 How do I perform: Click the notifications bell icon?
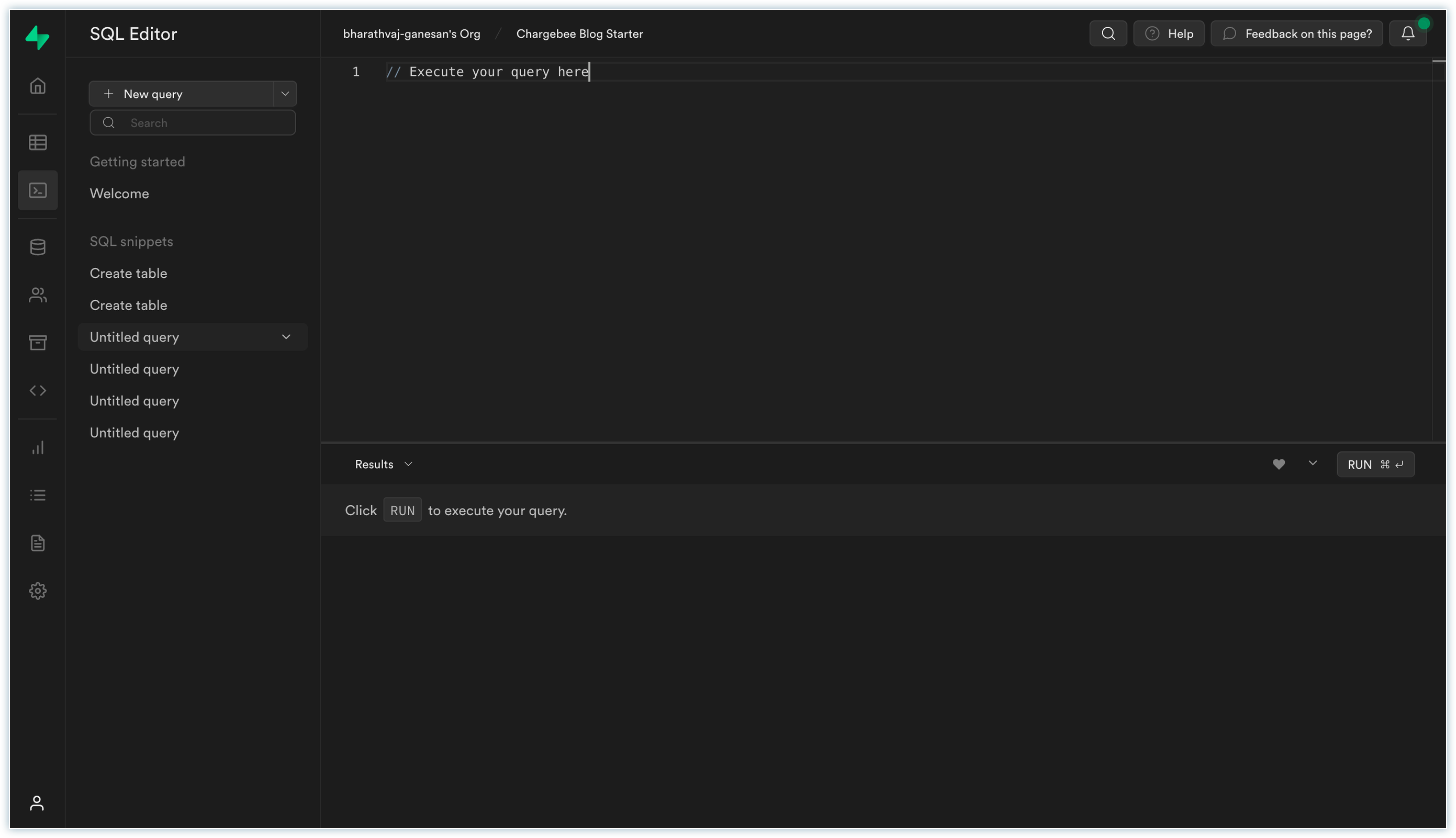(x=1408, y=33)
